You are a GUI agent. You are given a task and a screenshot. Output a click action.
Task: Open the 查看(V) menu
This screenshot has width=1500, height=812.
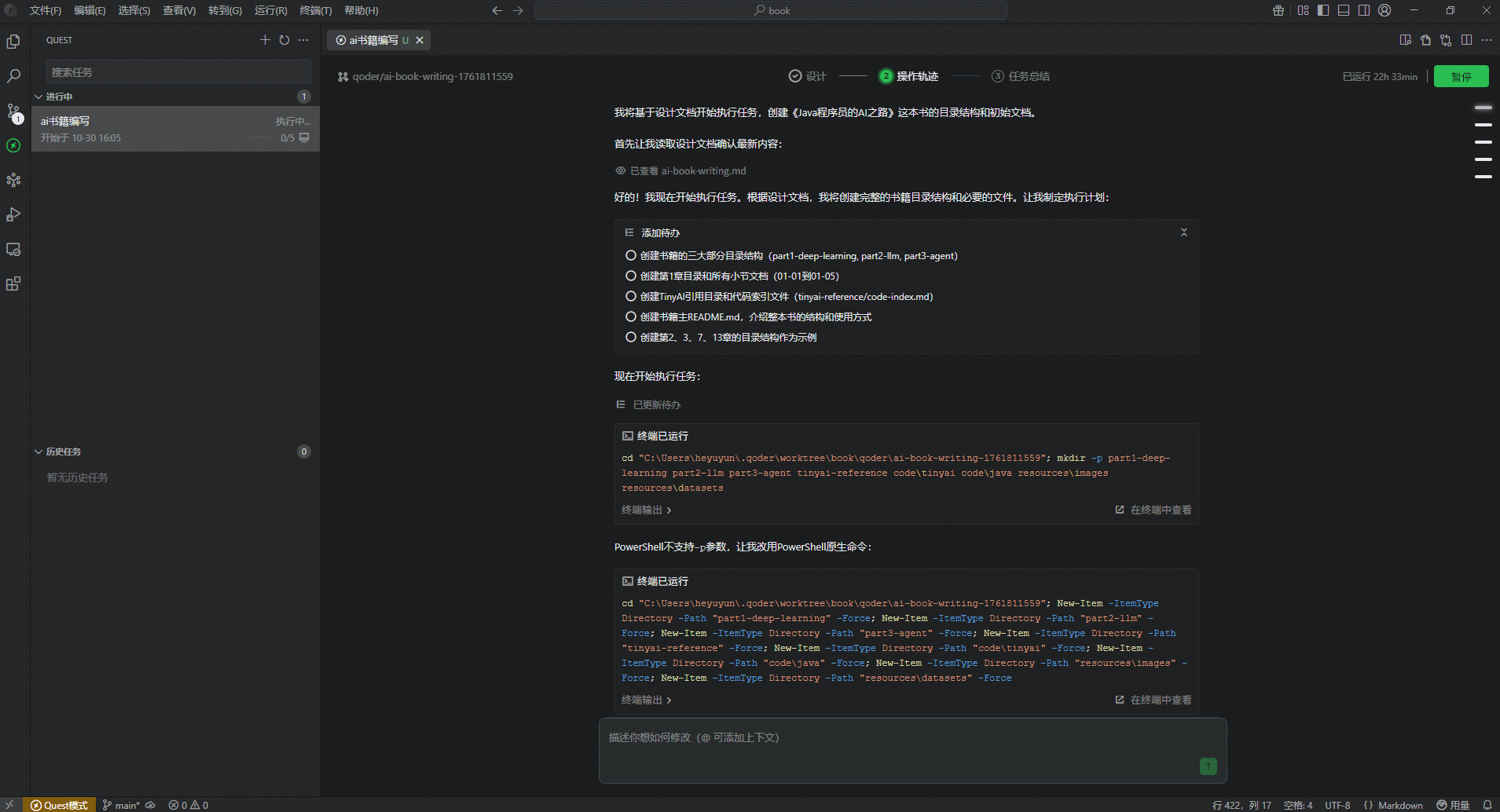tap(179, 10)
